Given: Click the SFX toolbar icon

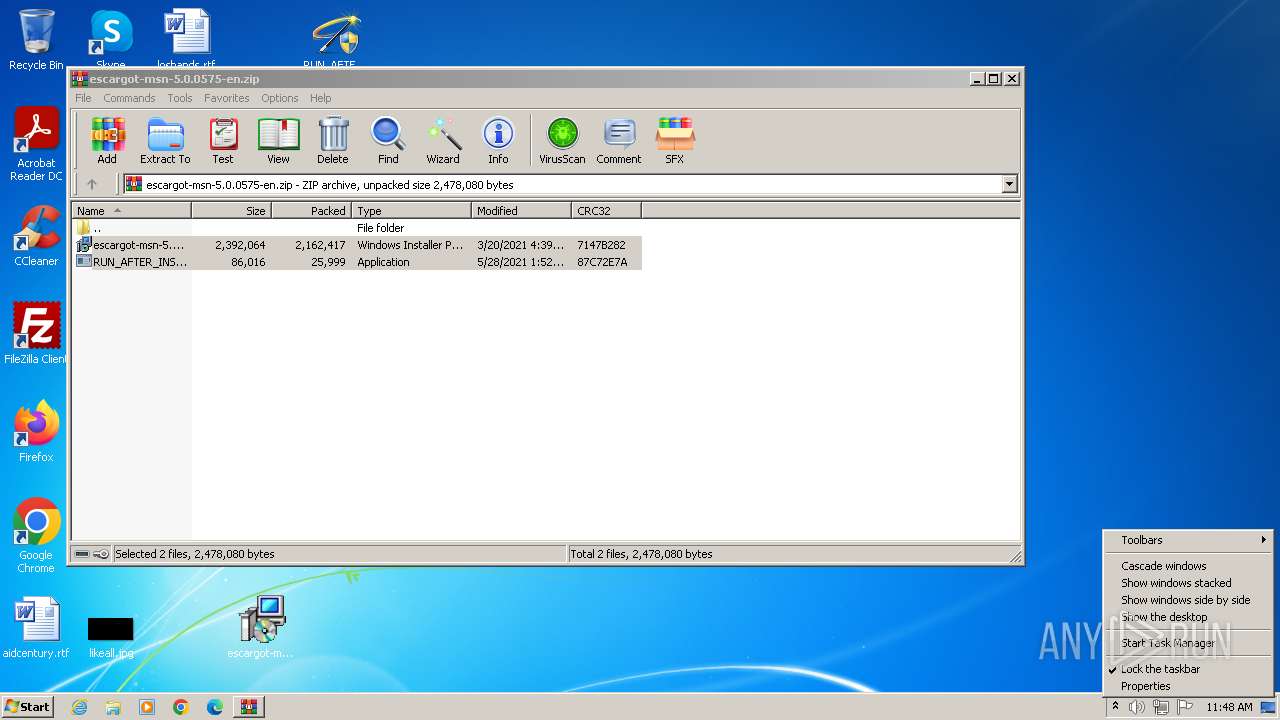Looking at the screenshot, I should [675, 141].
